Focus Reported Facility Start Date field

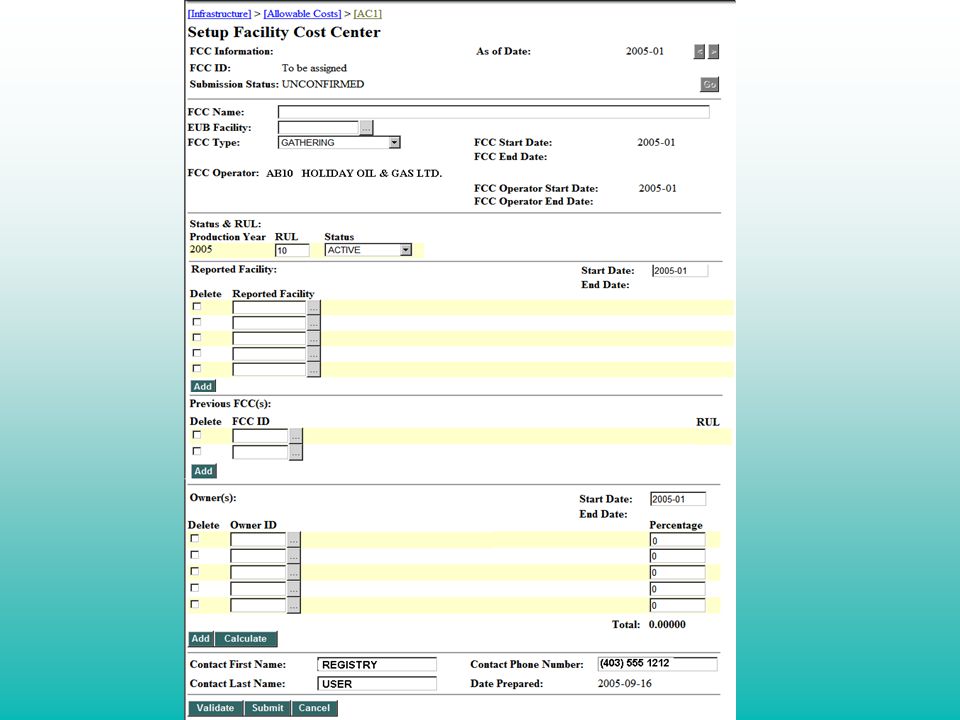pyautogui.click(x=680, y=271)
